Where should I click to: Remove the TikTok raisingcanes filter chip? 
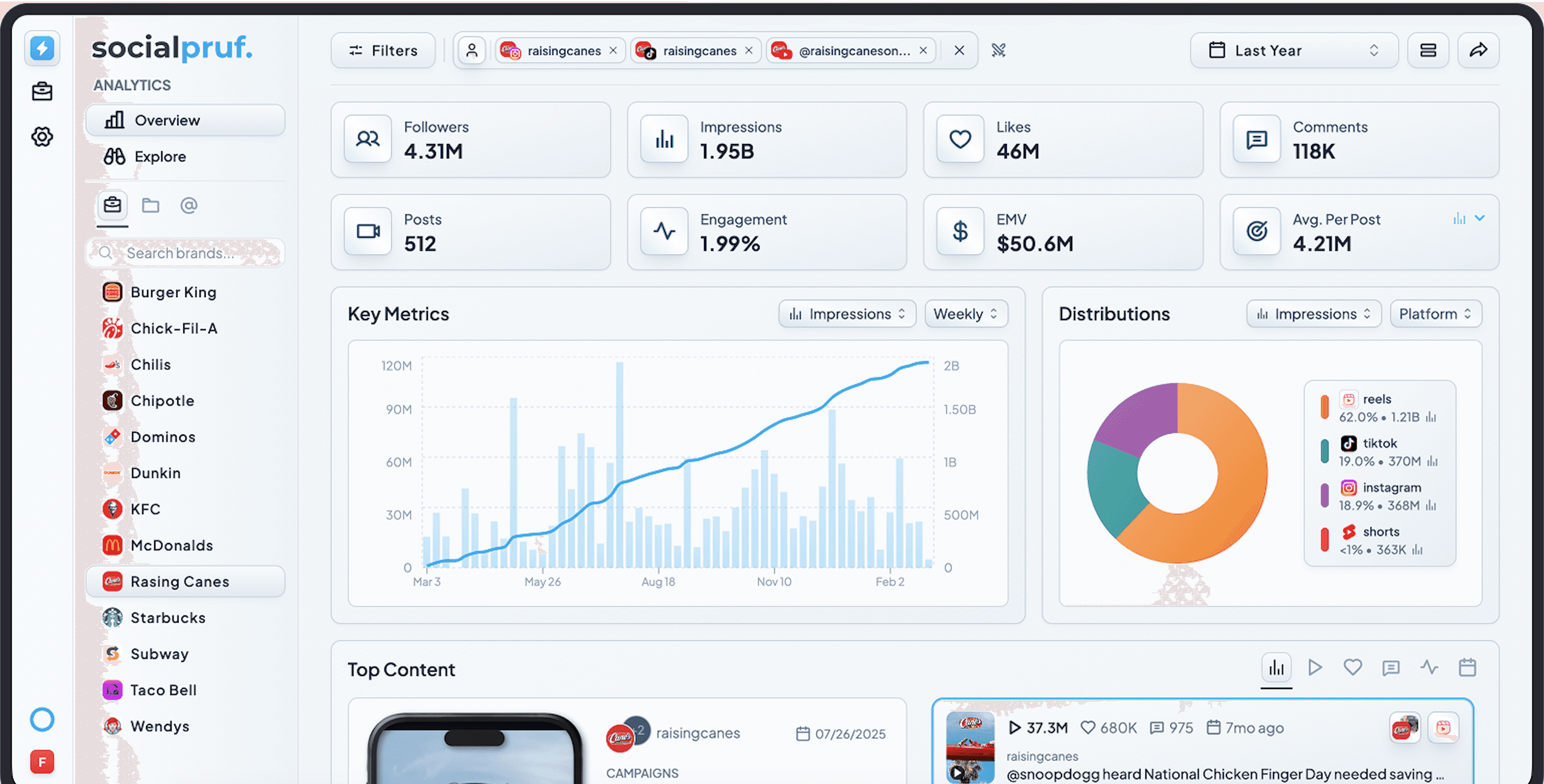(x=749, y=51)
